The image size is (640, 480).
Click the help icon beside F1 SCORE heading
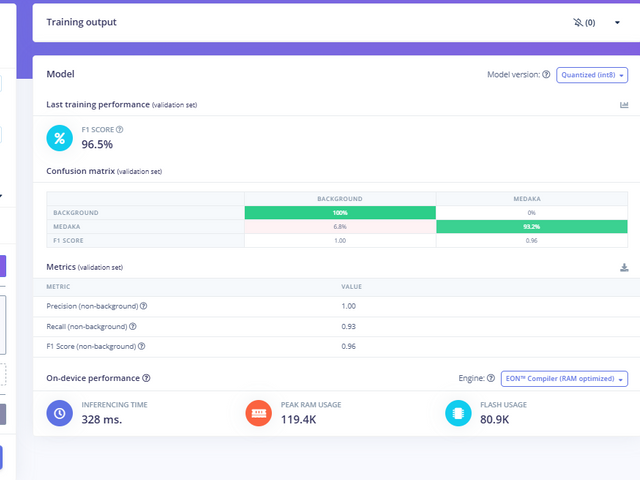pos(120,129)
